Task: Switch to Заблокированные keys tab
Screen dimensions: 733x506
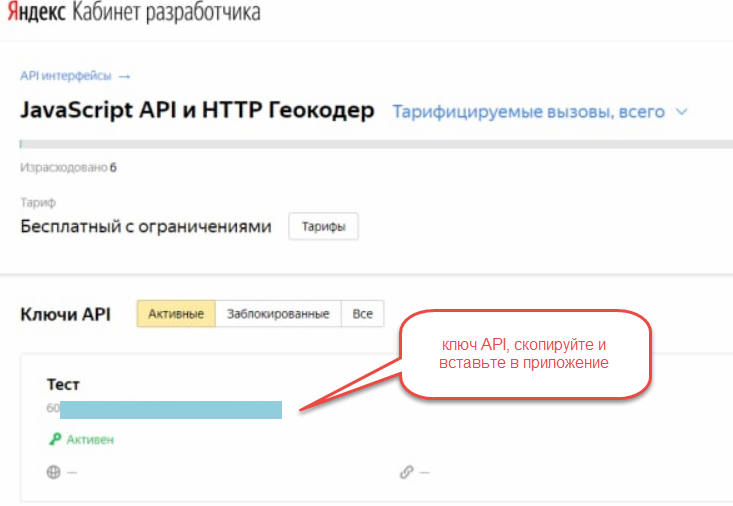Action: pos(278,313)
